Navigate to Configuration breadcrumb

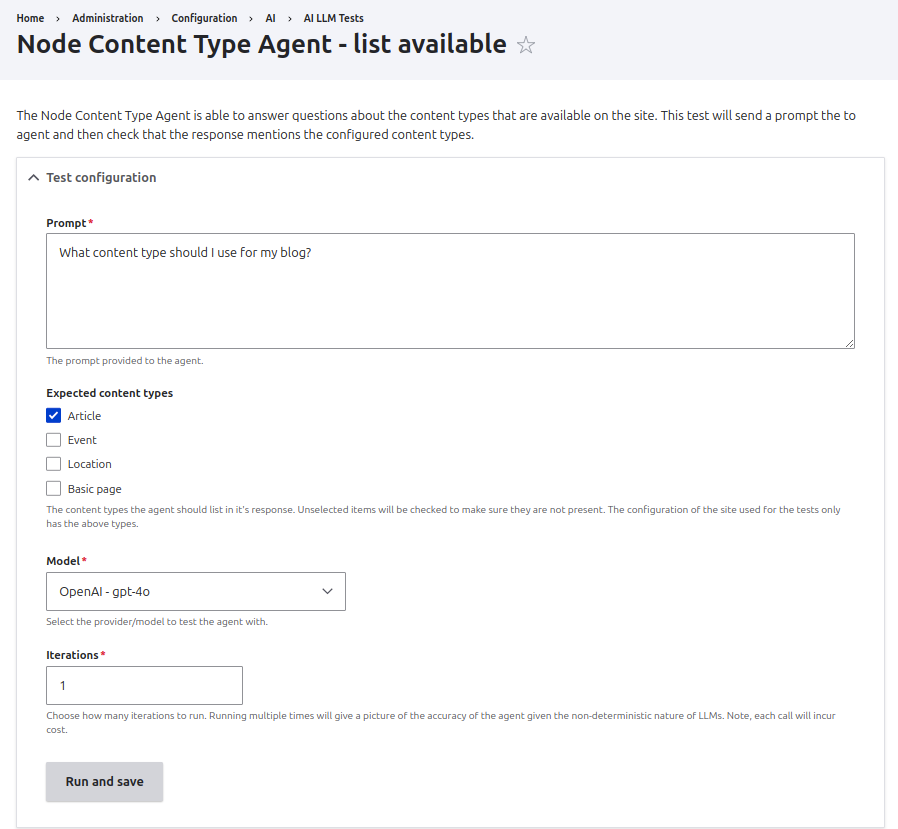[x=204, y=18]
